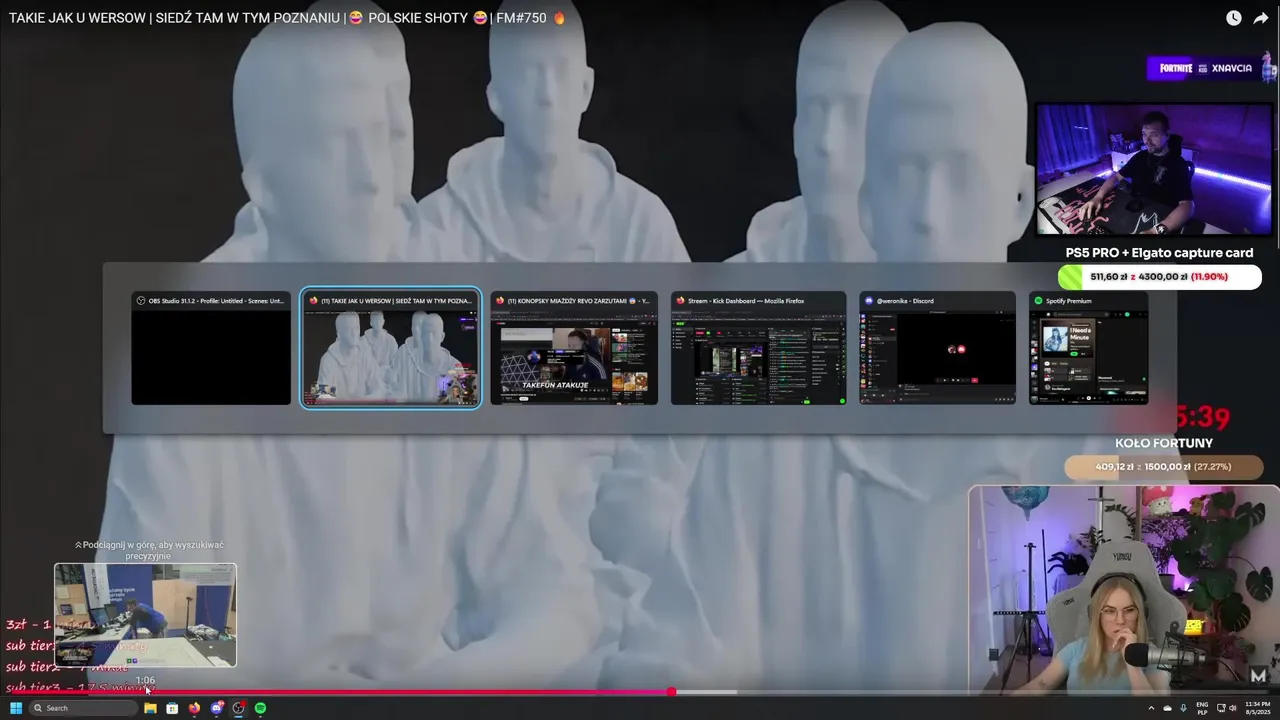Image resolution: width=1280 pixels, height=720 pixels.
Task: Click the top streamer webcam overlay
Action: tap(1155, 169)
